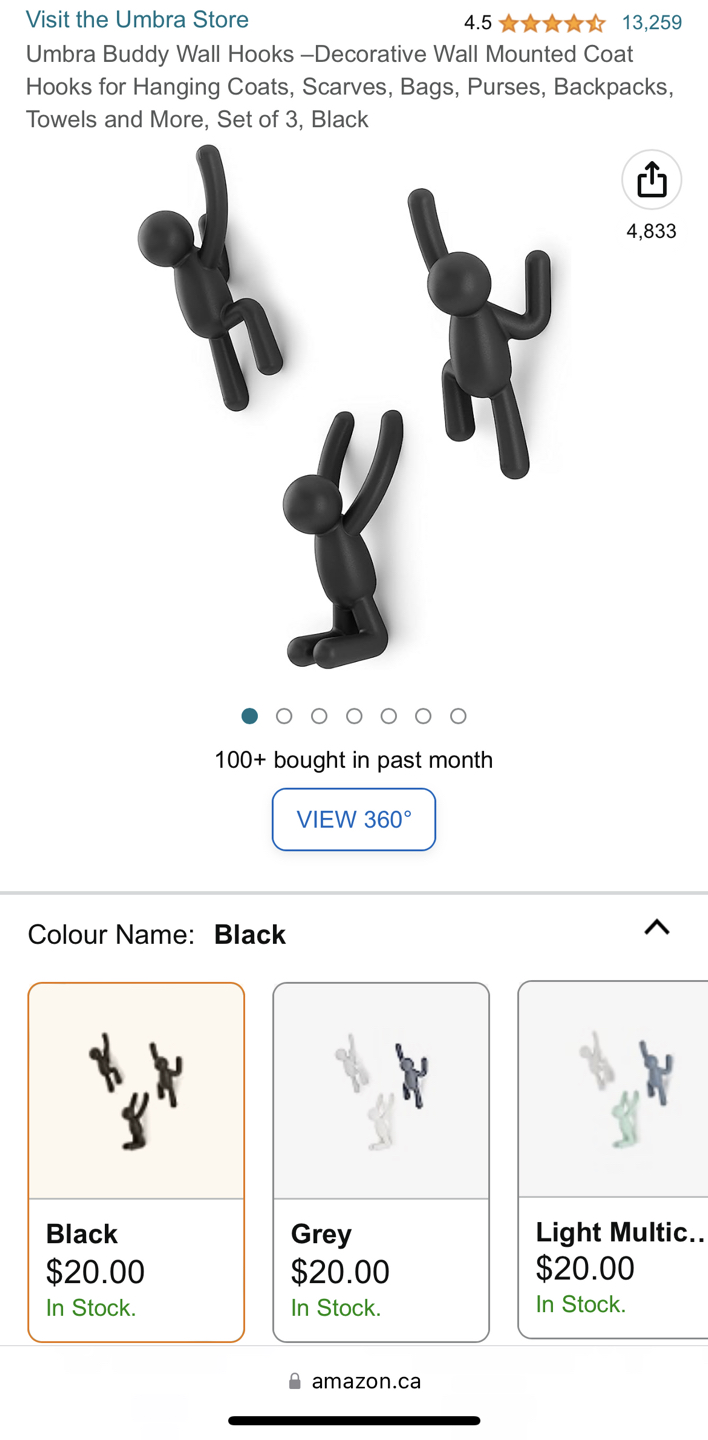Collapse the Colour Name section chevron

click(657, 927)
